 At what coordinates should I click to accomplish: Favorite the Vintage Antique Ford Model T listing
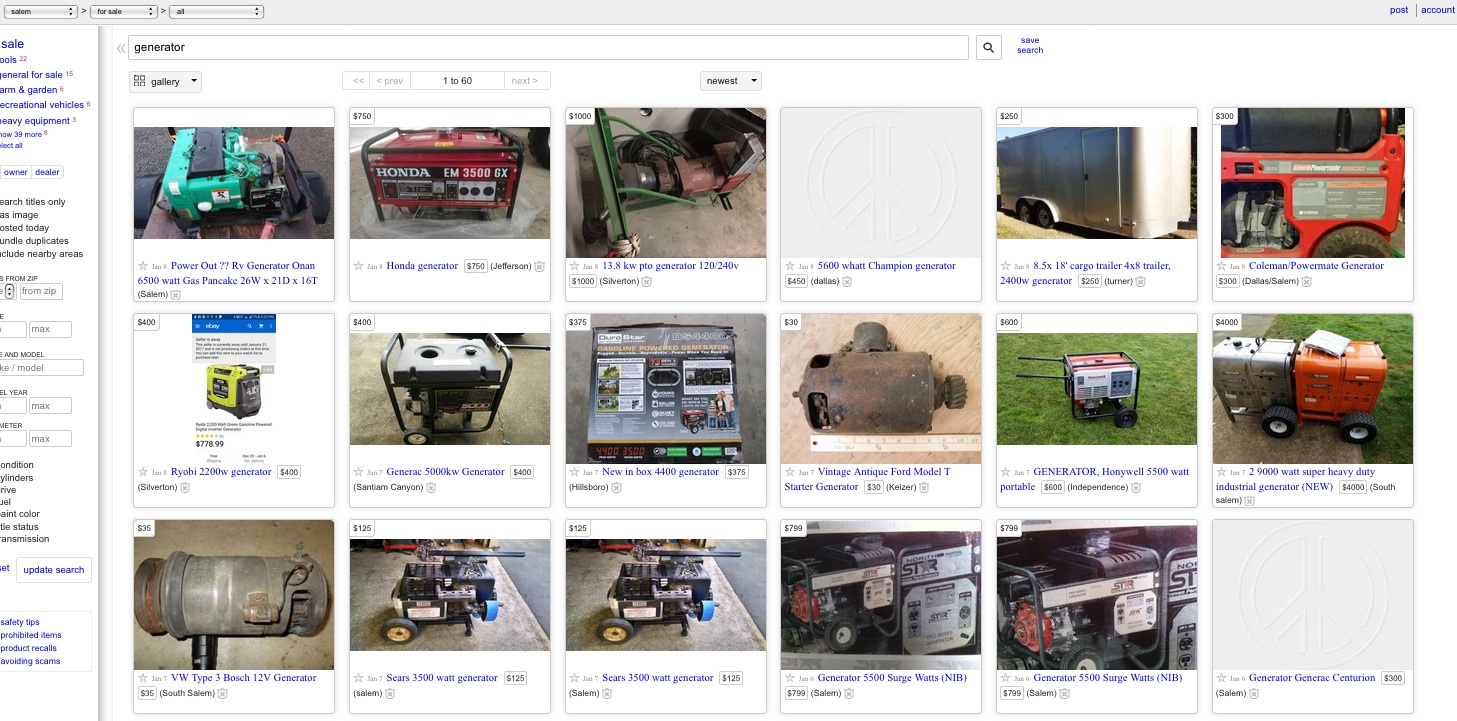790,472
